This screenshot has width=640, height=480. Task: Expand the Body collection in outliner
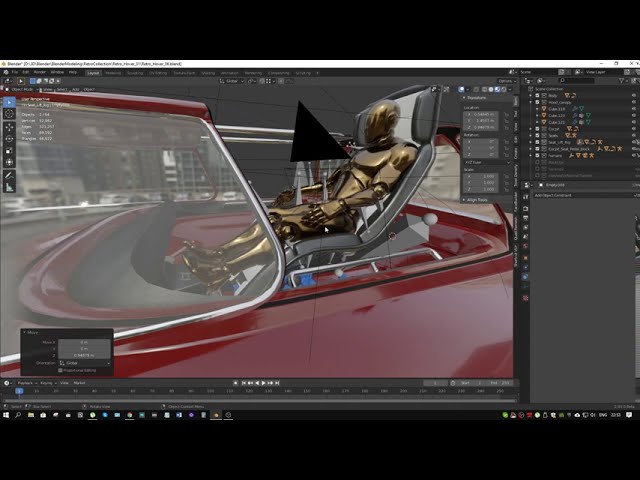click(x=531, y=96)
